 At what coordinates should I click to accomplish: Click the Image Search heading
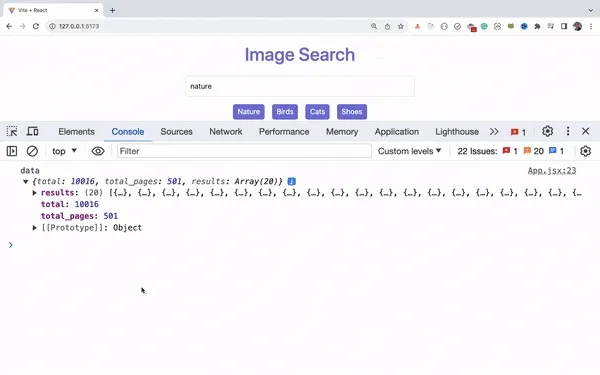[x=300, y=55]
